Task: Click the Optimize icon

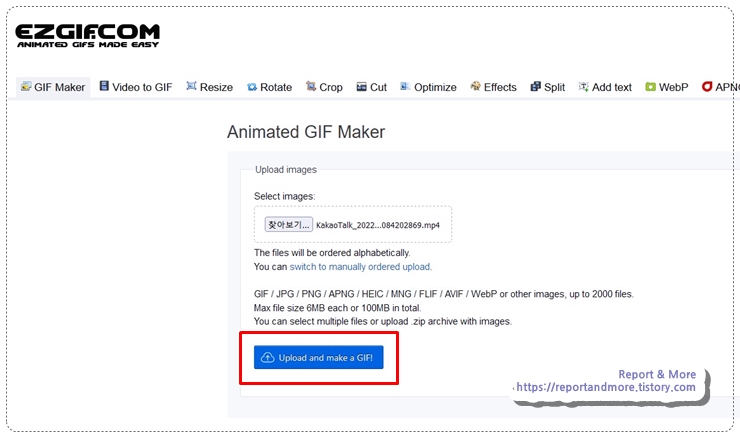Action: [x=405, y=86]
